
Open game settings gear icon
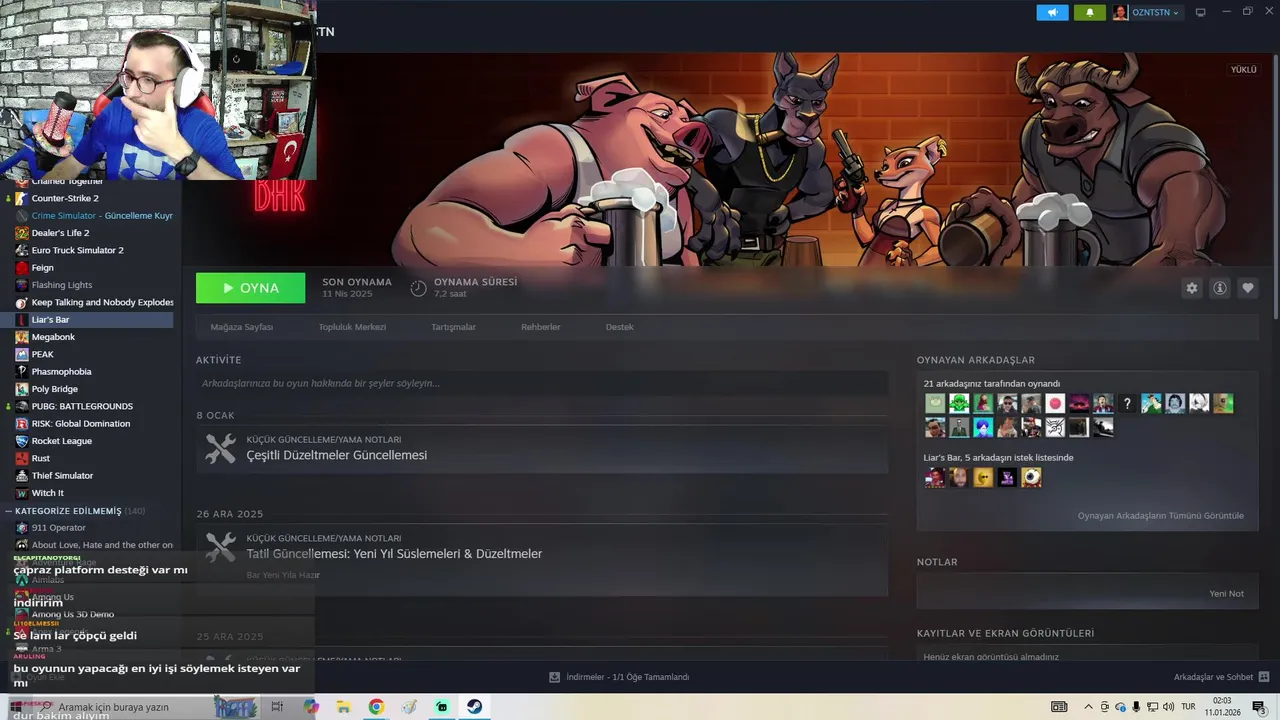[x=1191, y=288]
